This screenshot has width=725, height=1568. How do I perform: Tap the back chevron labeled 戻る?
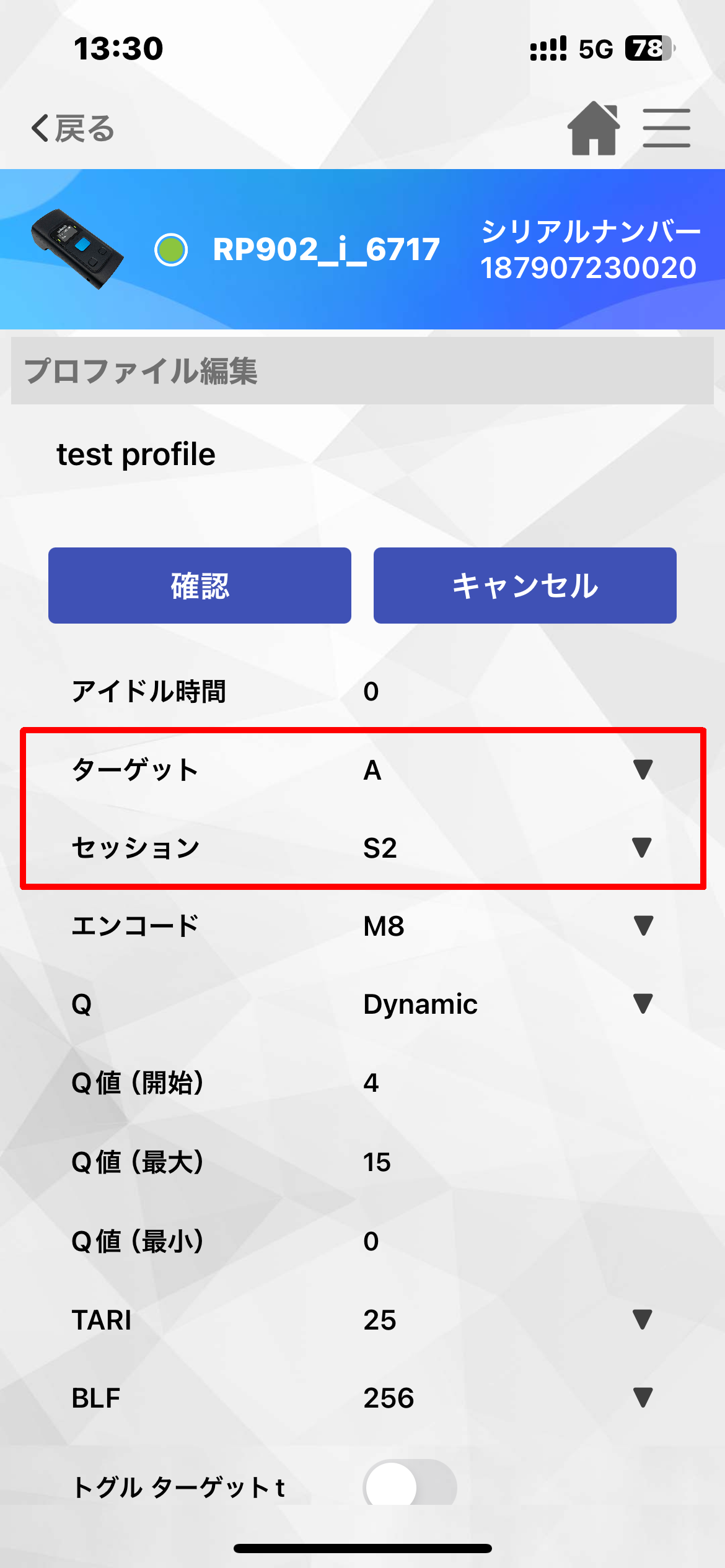click(73, 129)
